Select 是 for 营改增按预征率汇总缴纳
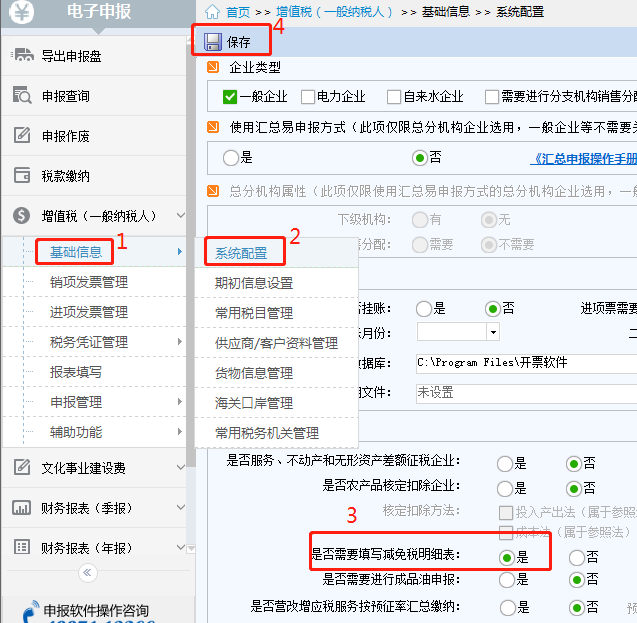Image resolution: width=637 pixels, height=623 pixels. (508, 608)
